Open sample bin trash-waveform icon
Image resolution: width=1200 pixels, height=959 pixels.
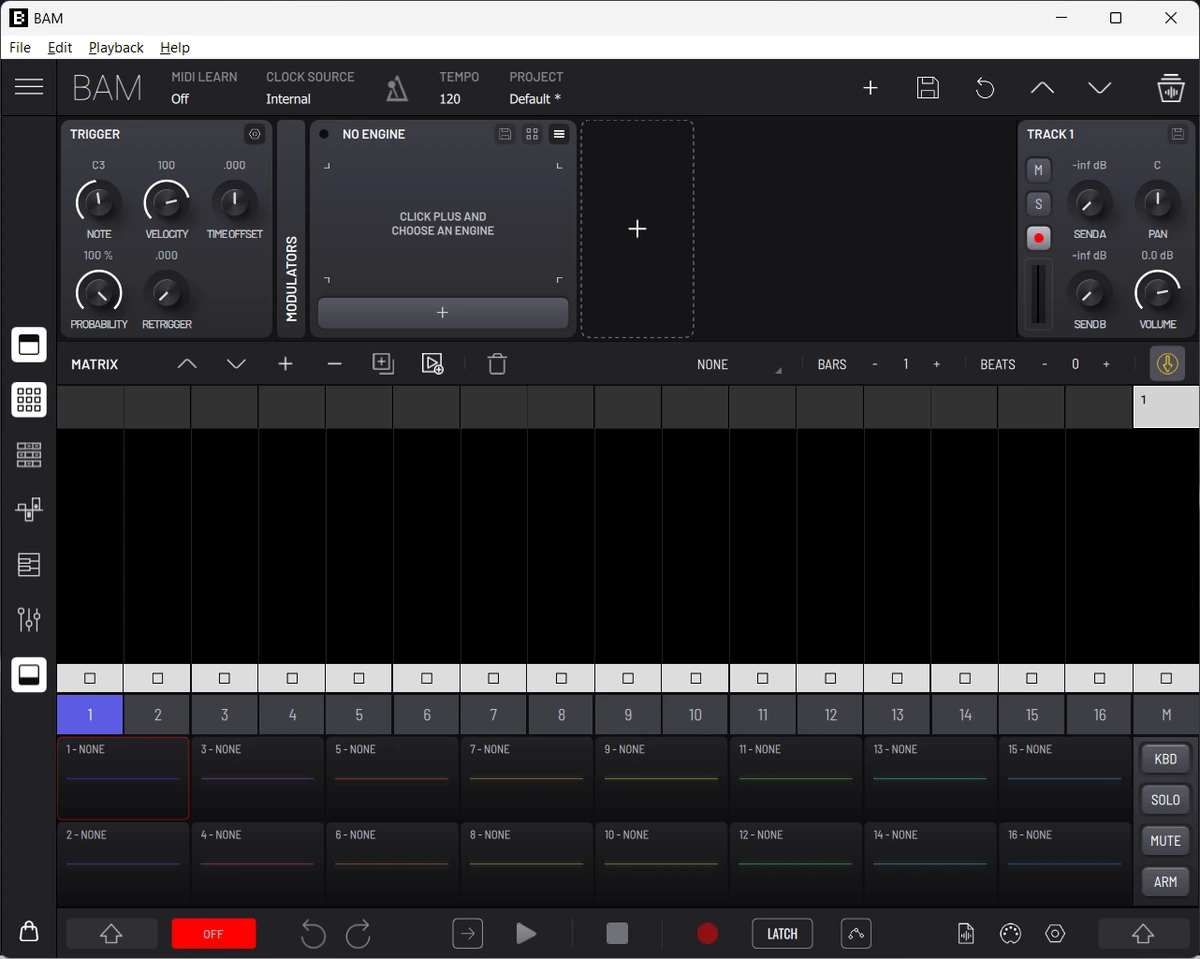[1170, 88]
